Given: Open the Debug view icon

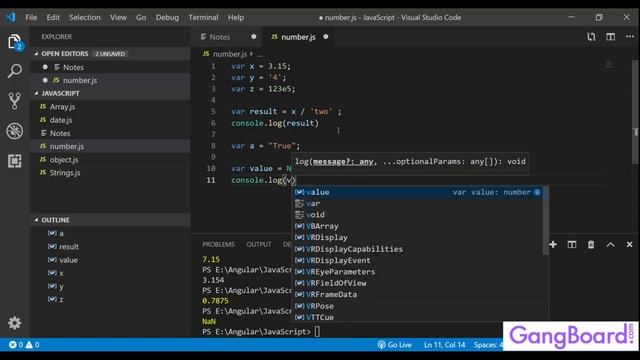Looking at the screenshot, I should point(15,131).
